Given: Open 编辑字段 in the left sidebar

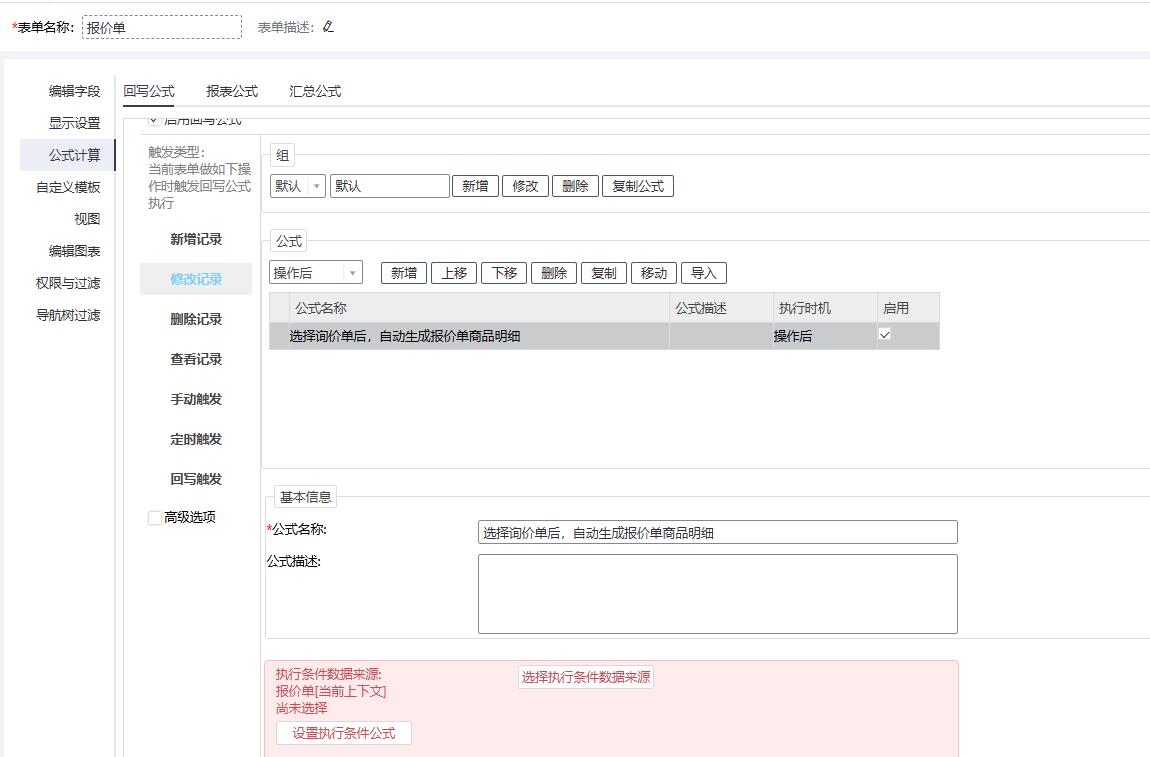Looking at the screenshot, I should tap(75, 91).
